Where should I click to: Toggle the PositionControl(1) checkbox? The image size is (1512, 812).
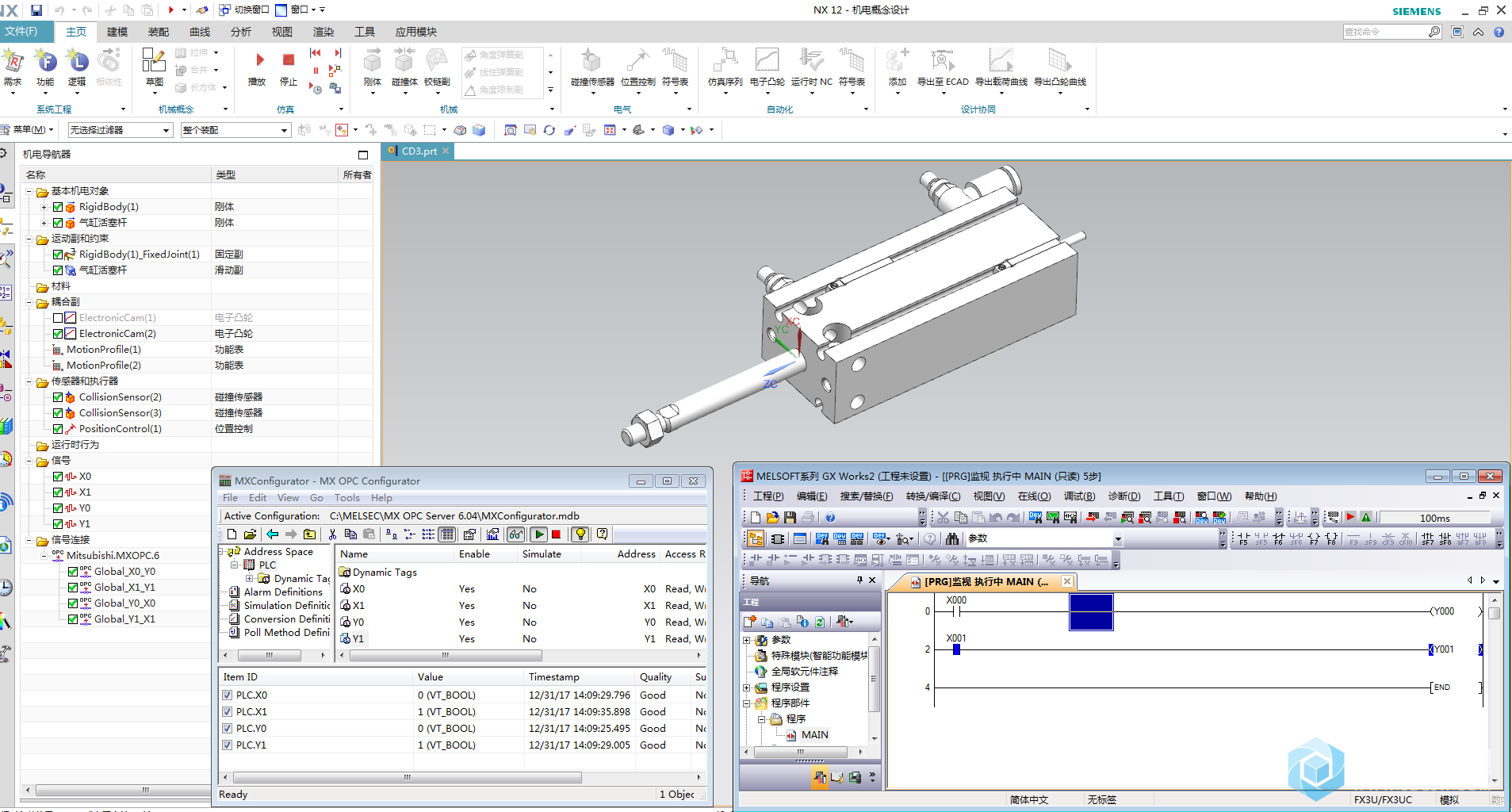[x=58, y=429]
